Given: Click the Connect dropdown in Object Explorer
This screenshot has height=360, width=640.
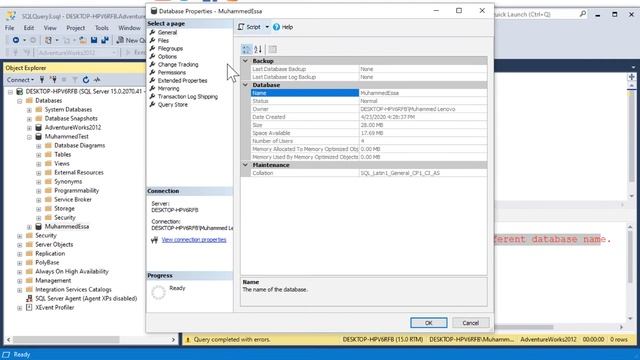Looking at the screenshot, I should click(x=20, y=80).
